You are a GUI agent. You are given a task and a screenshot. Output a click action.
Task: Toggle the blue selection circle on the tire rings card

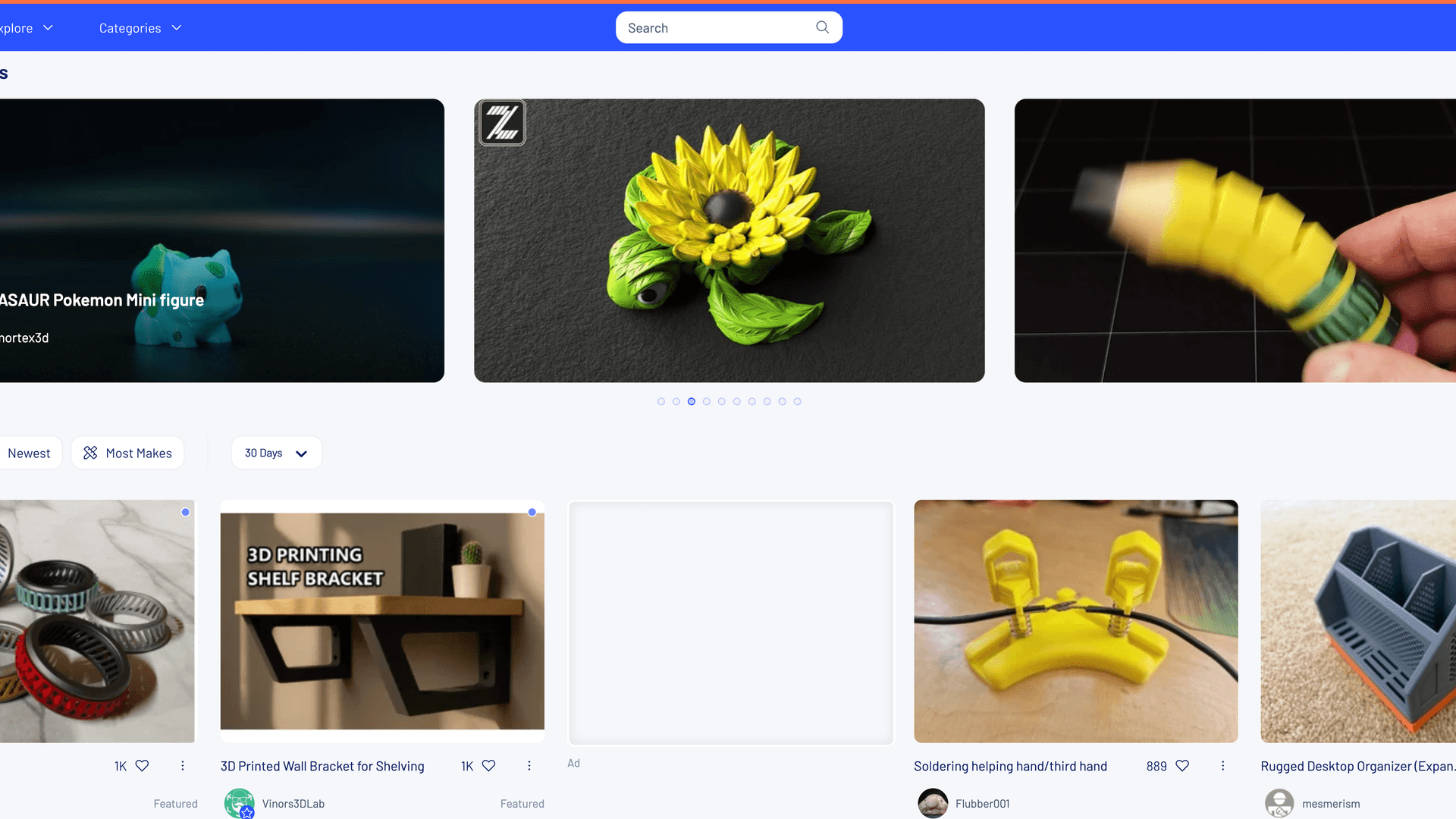coord(185,512)
